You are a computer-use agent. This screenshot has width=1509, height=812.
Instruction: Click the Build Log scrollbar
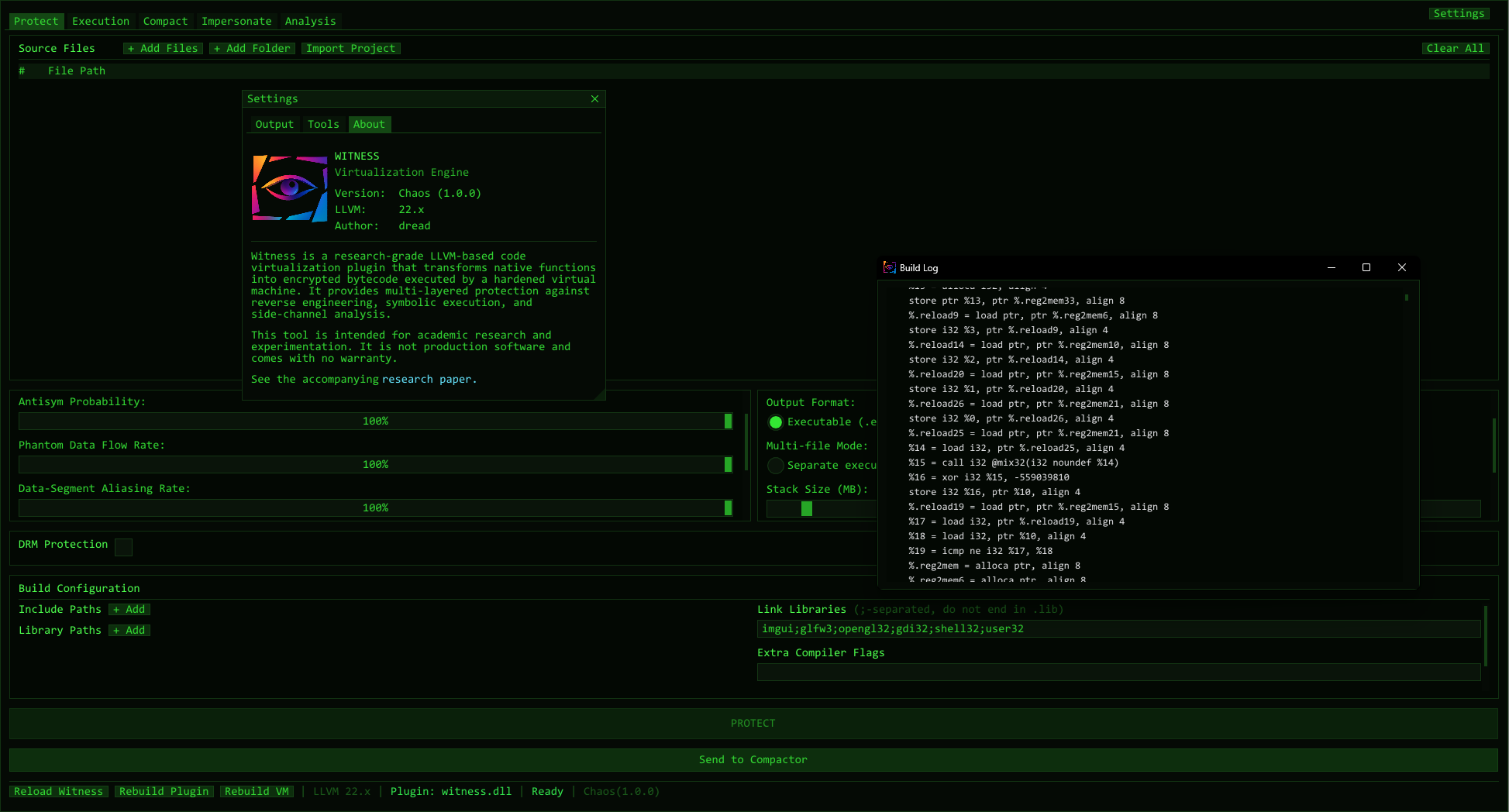click(1407, 298)
